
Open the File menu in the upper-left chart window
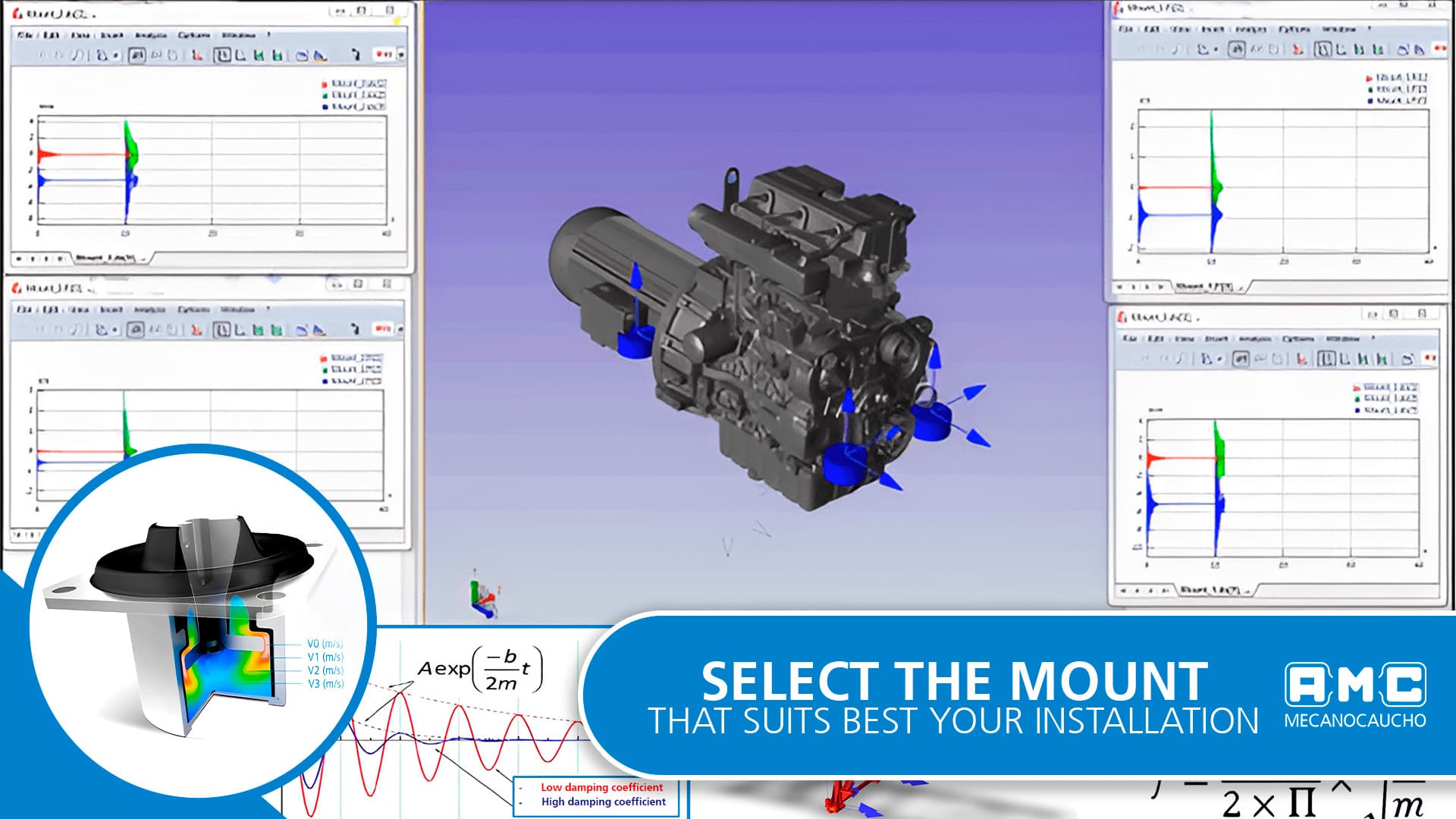click(x=25, y=35)
